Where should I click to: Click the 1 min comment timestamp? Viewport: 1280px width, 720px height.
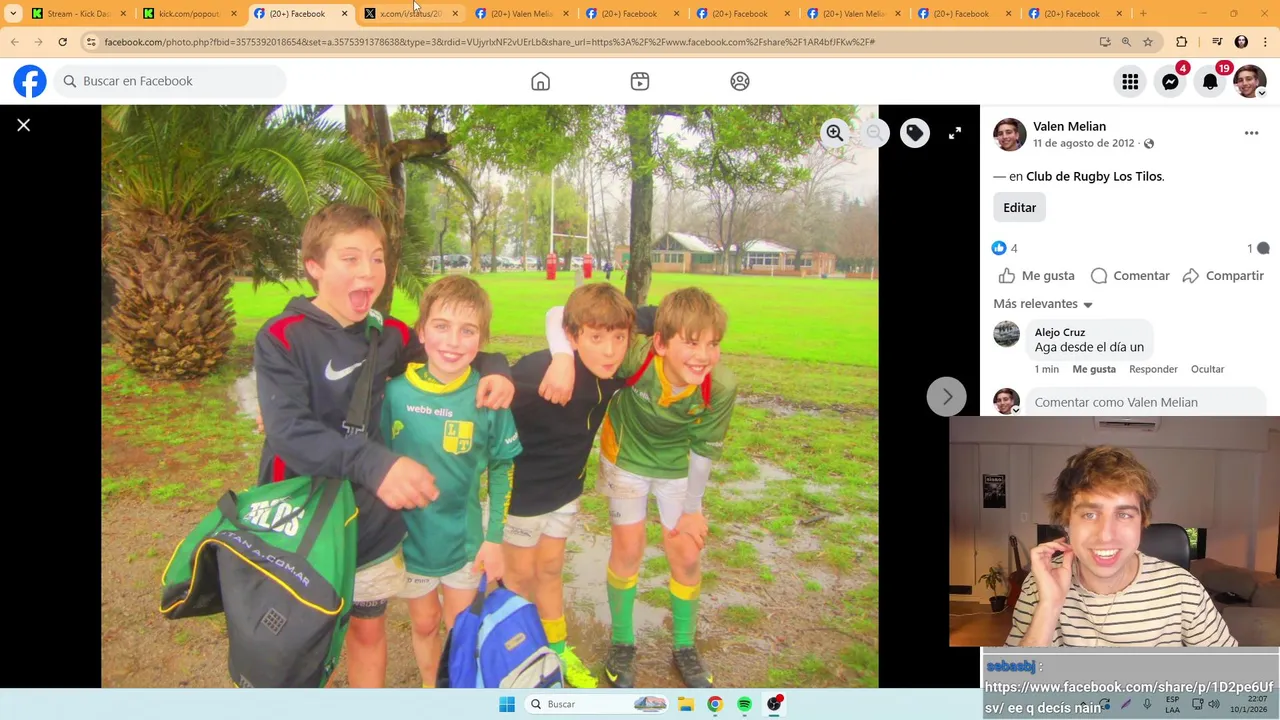point(1047,369)
